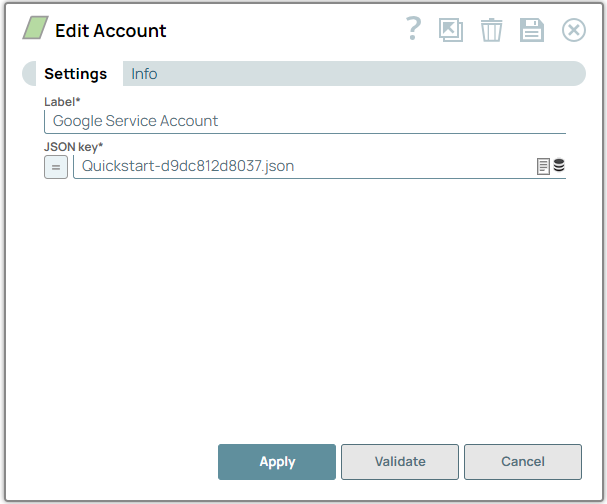Click the database stack icon in JSON key field
This screenshot has width=607, height=504.
559,165
